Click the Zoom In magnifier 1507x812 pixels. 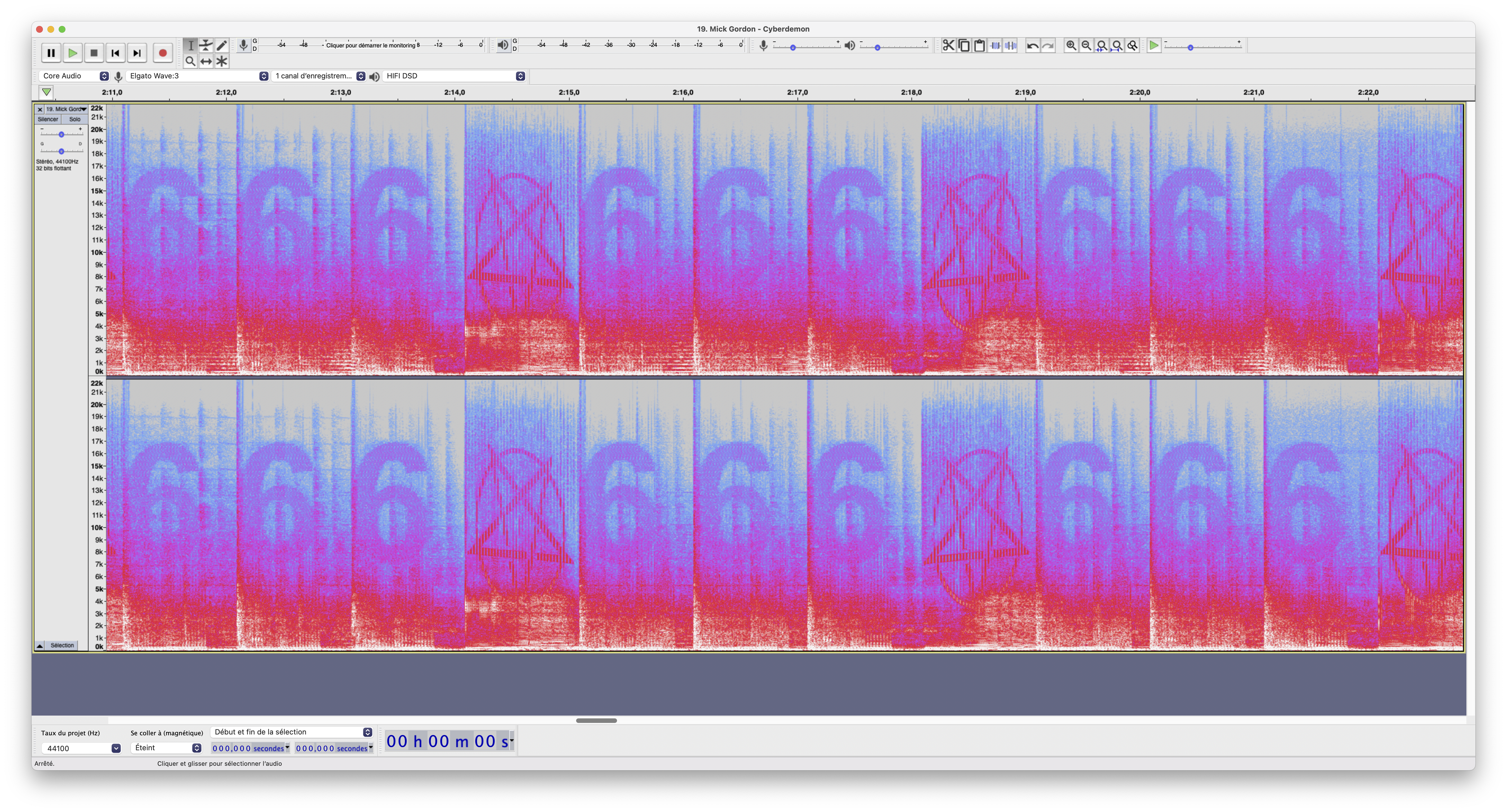(x=1071, y=45)
